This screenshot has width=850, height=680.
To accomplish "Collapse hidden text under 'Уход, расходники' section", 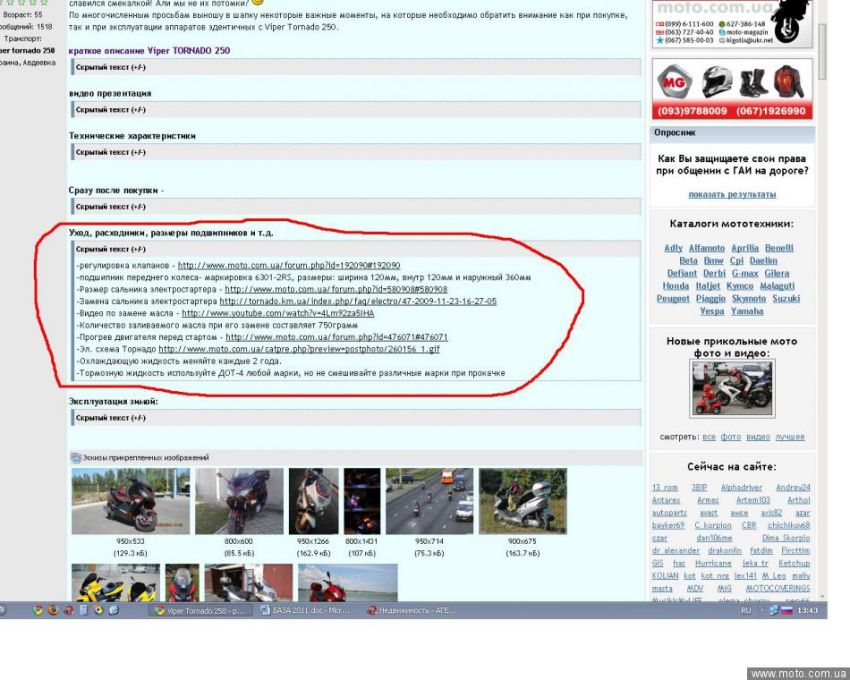I will (x=111, y=249).
